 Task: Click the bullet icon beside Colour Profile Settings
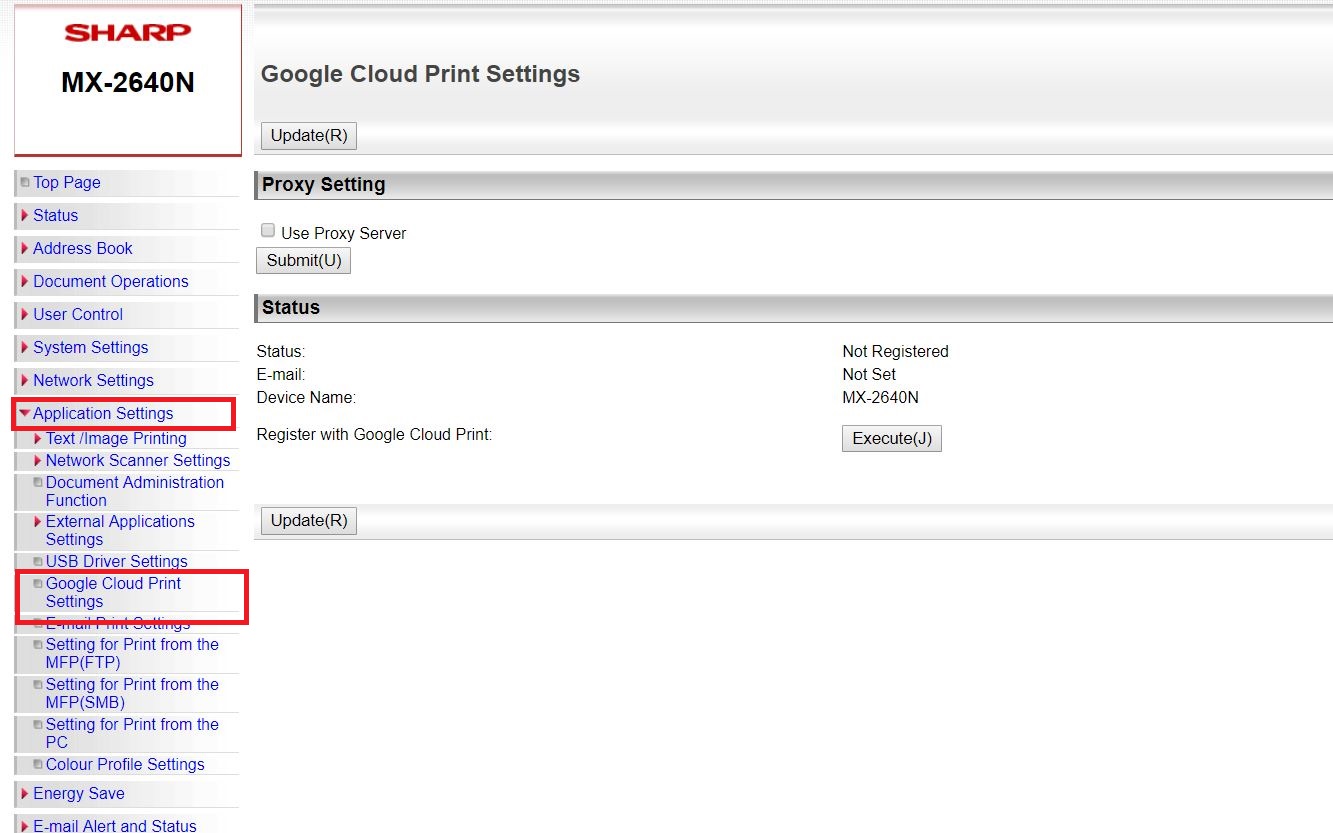tap(38, 765)
